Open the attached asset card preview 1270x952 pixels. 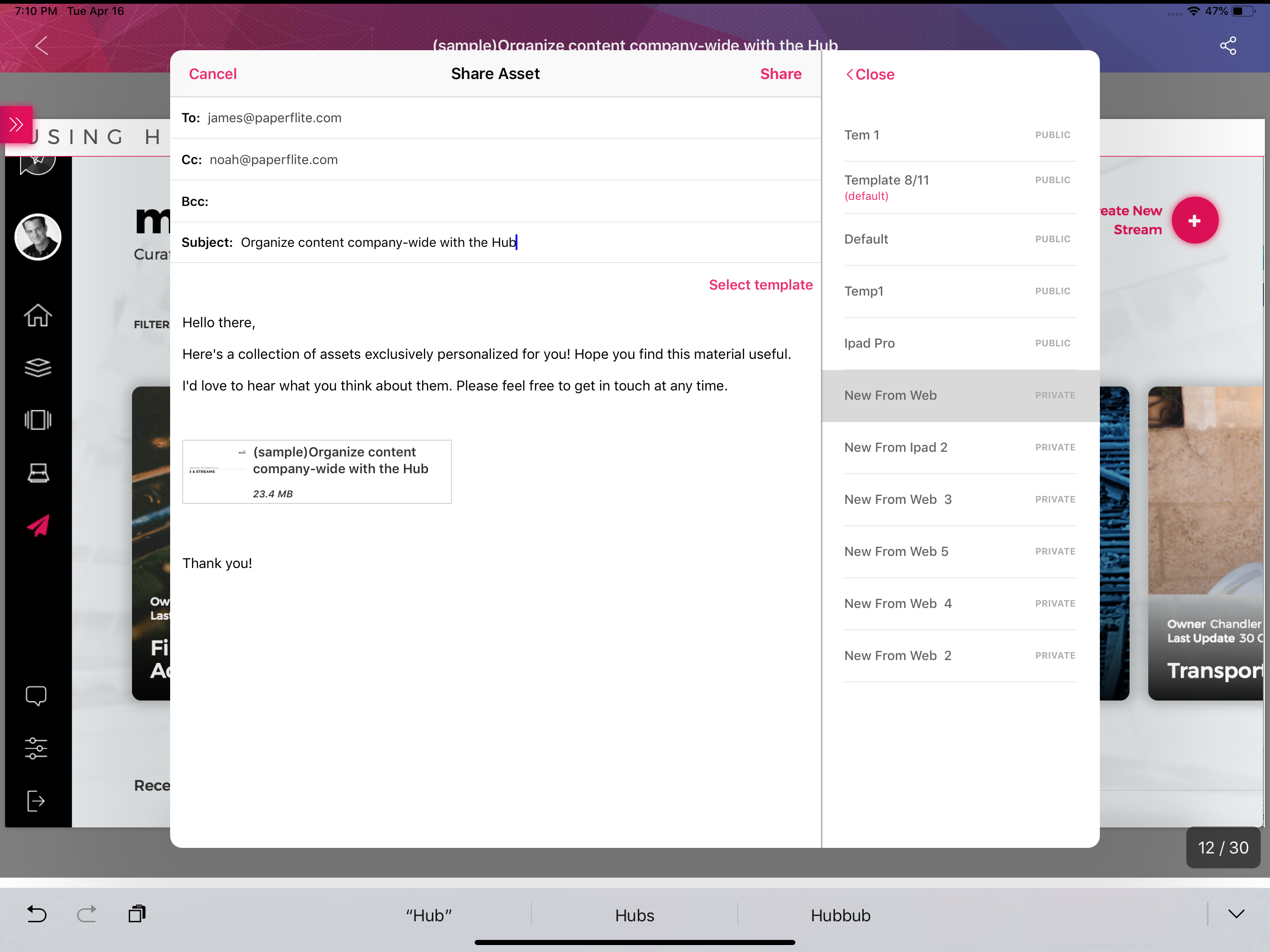pyautogui.click(x=317, y=472)
